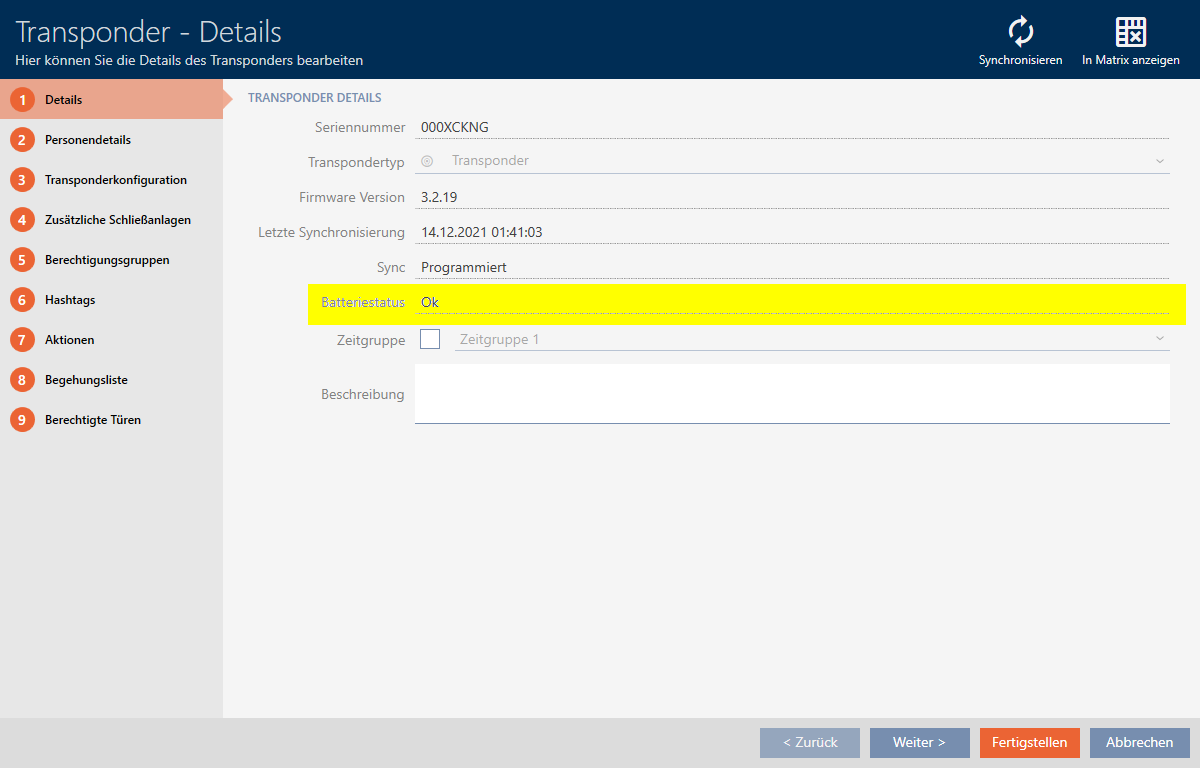
Task: Open In Matrix anzeigen grid icon
Action: click(1130, 32)
